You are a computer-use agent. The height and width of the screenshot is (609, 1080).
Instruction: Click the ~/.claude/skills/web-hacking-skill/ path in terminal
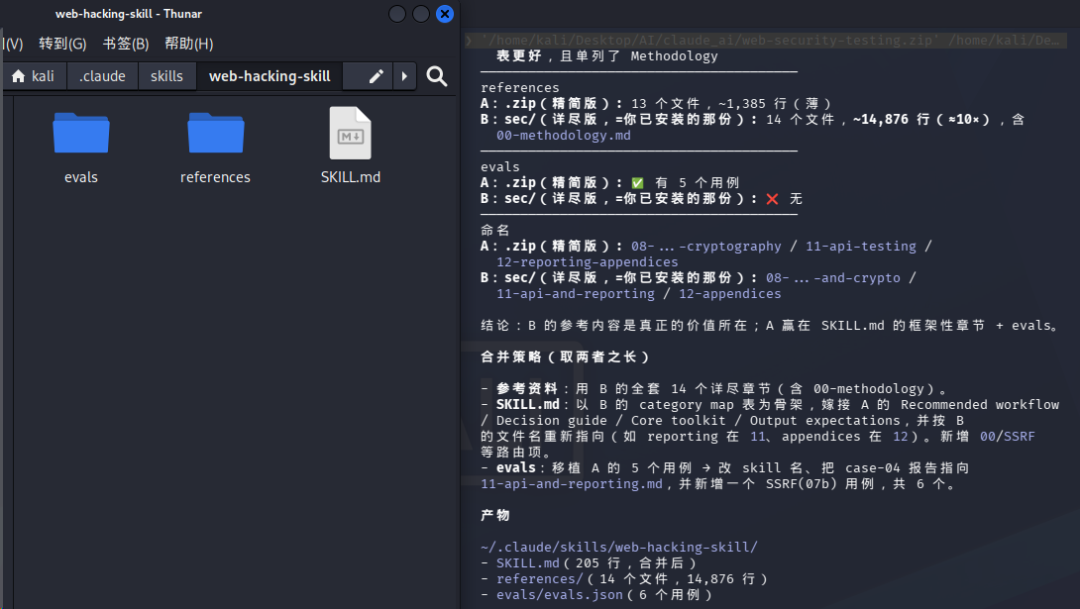(619, 547)
